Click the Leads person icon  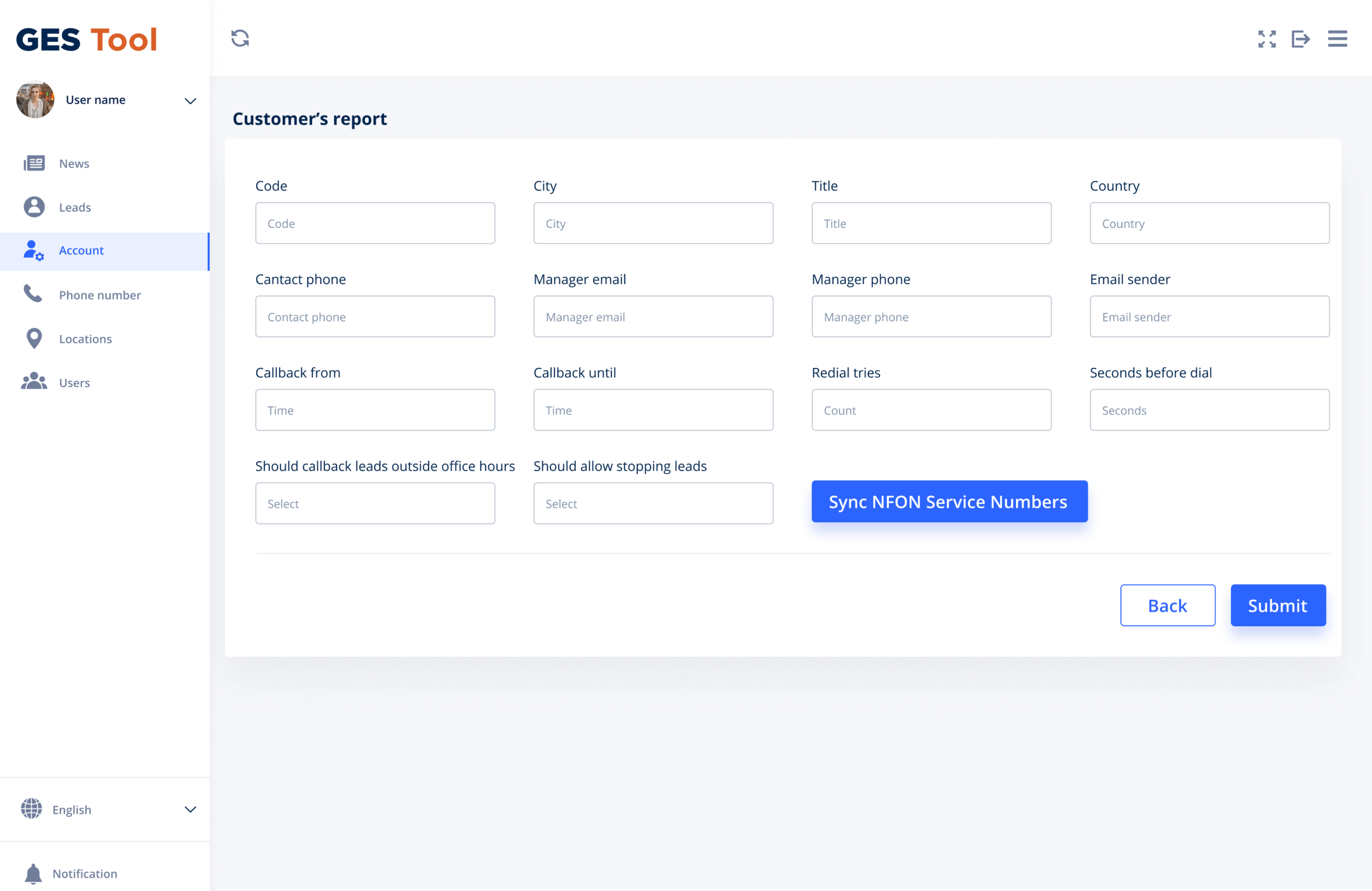point(34,207)
